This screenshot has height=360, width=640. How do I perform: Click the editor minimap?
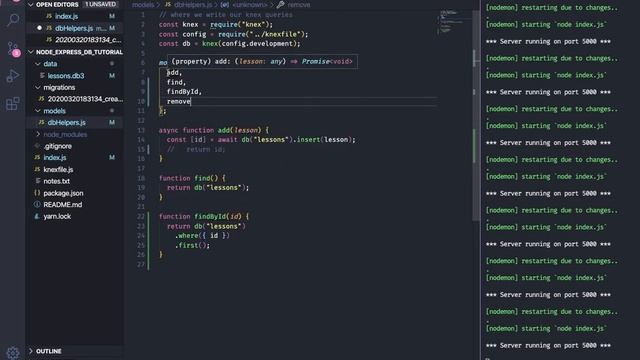click(451, 22)
